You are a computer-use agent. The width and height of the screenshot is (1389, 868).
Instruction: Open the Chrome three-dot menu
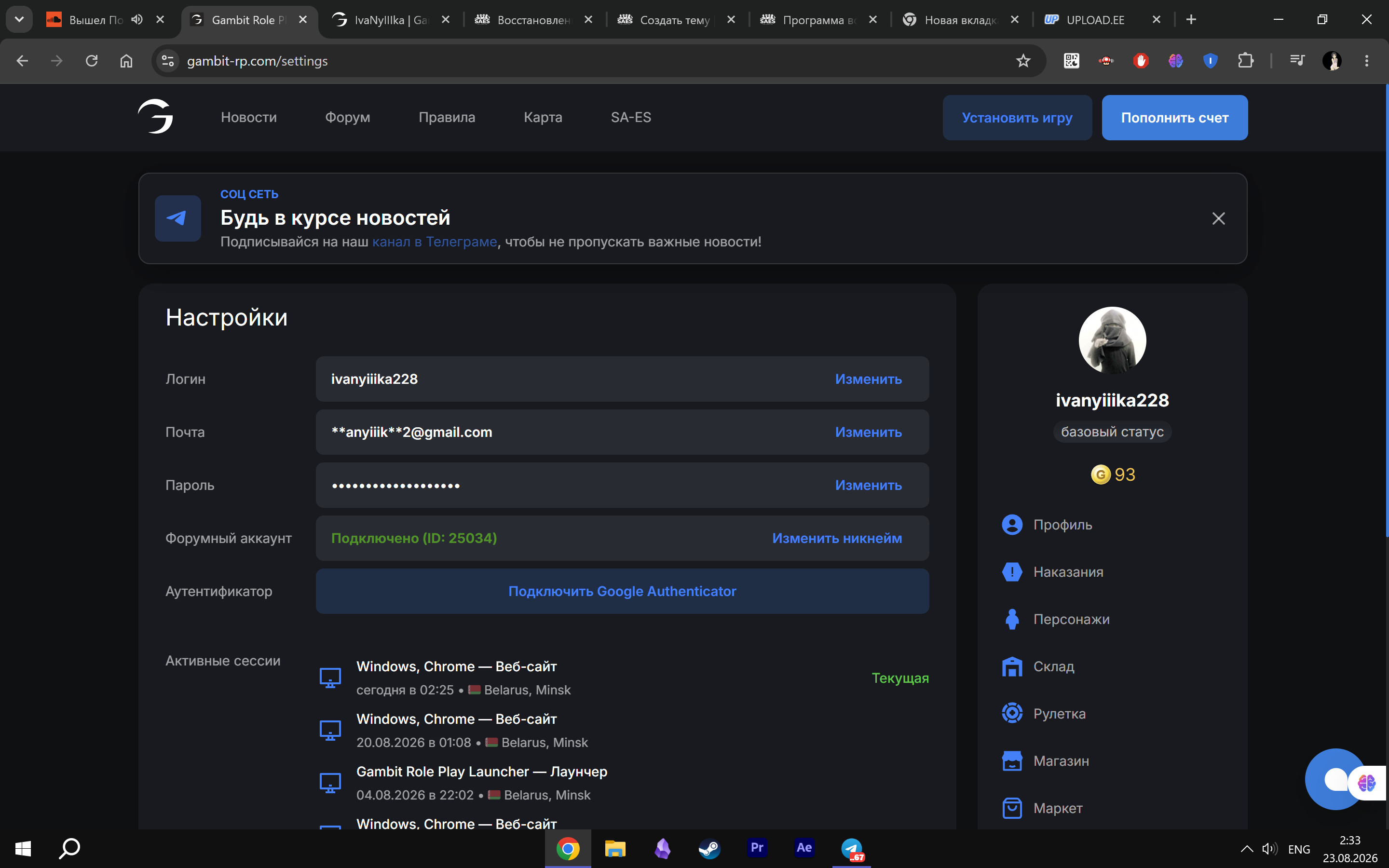point(1367,61)
